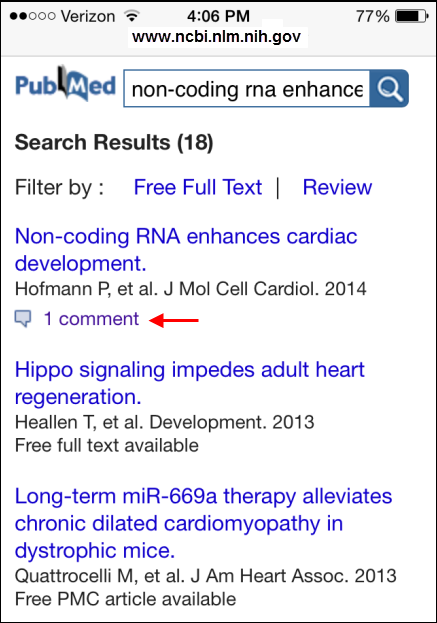This screenshot has height=623, width=437.
Task: Open 'Non-coding RNA enhances cardiac development' article
Action: pos(186,250)
